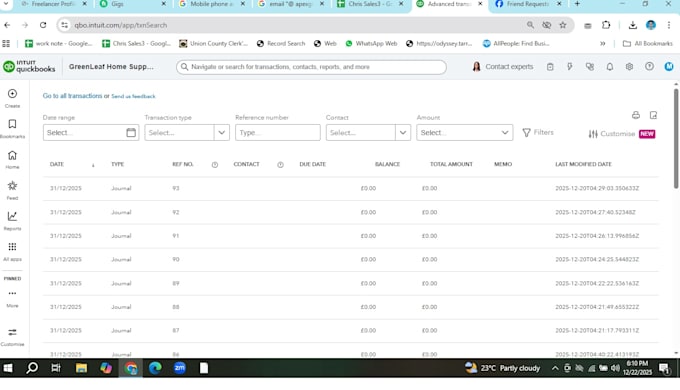
Task: Open the WhatsApp Web bookmark
Action: 371,43
